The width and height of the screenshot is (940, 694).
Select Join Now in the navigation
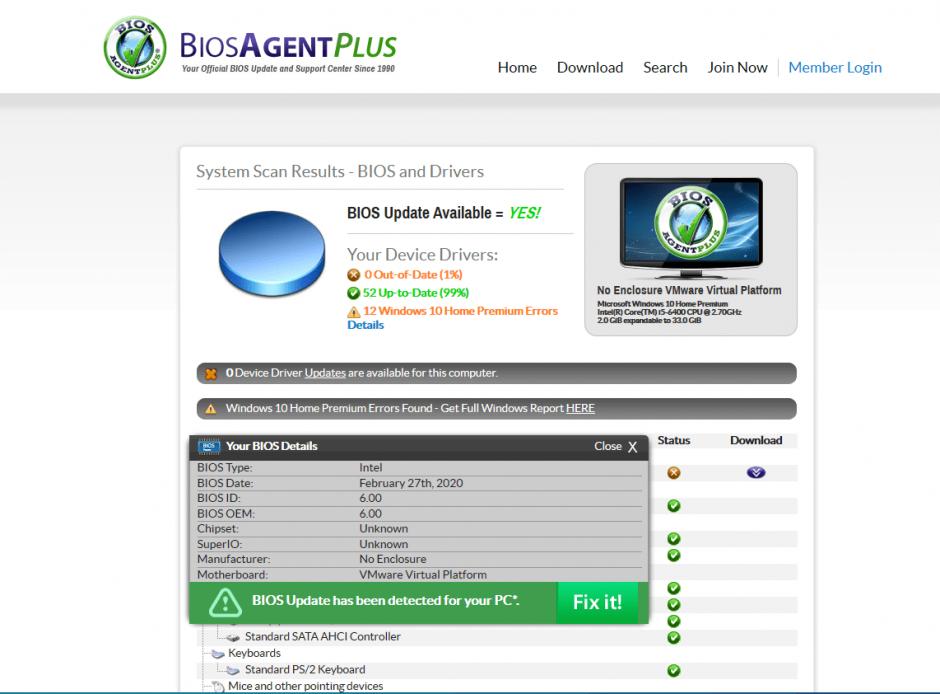coord(737,68)
